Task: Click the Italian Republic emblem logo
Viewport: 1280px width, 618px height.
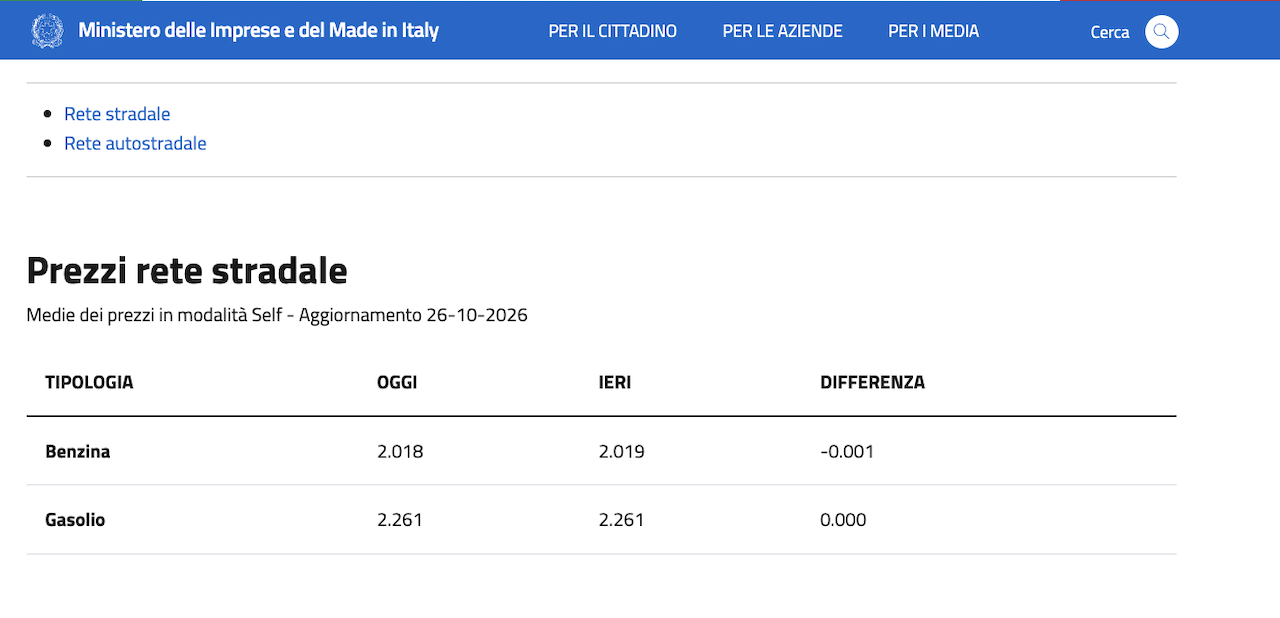Action: [x=47, y=31]
